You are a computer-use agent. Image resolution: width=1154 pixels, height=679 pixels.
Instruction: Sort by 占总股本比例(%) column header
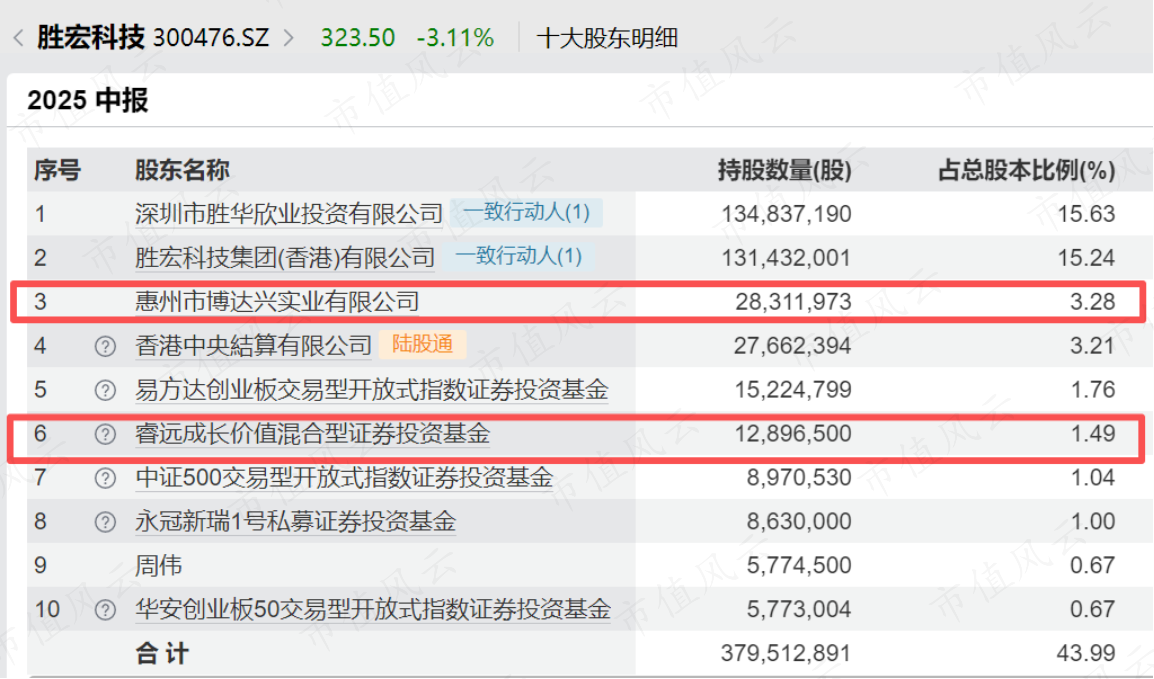(1027, 171)
